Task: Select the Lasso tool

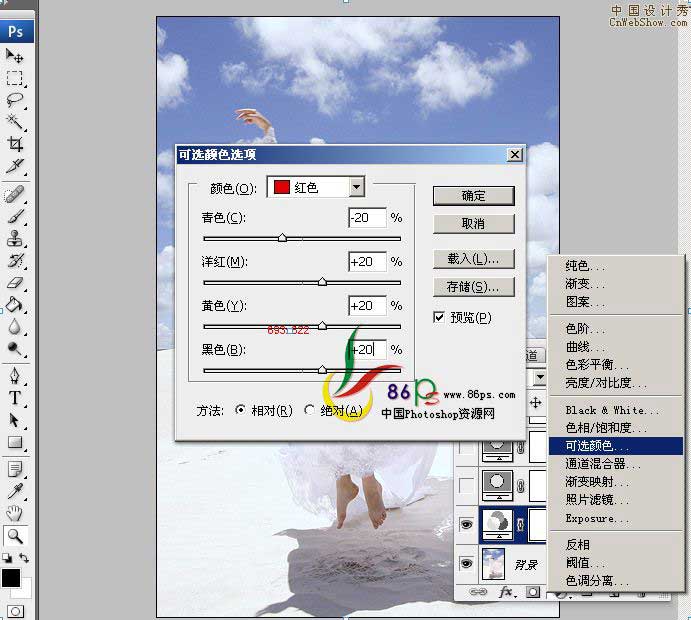Action: [x=14, y=100]
